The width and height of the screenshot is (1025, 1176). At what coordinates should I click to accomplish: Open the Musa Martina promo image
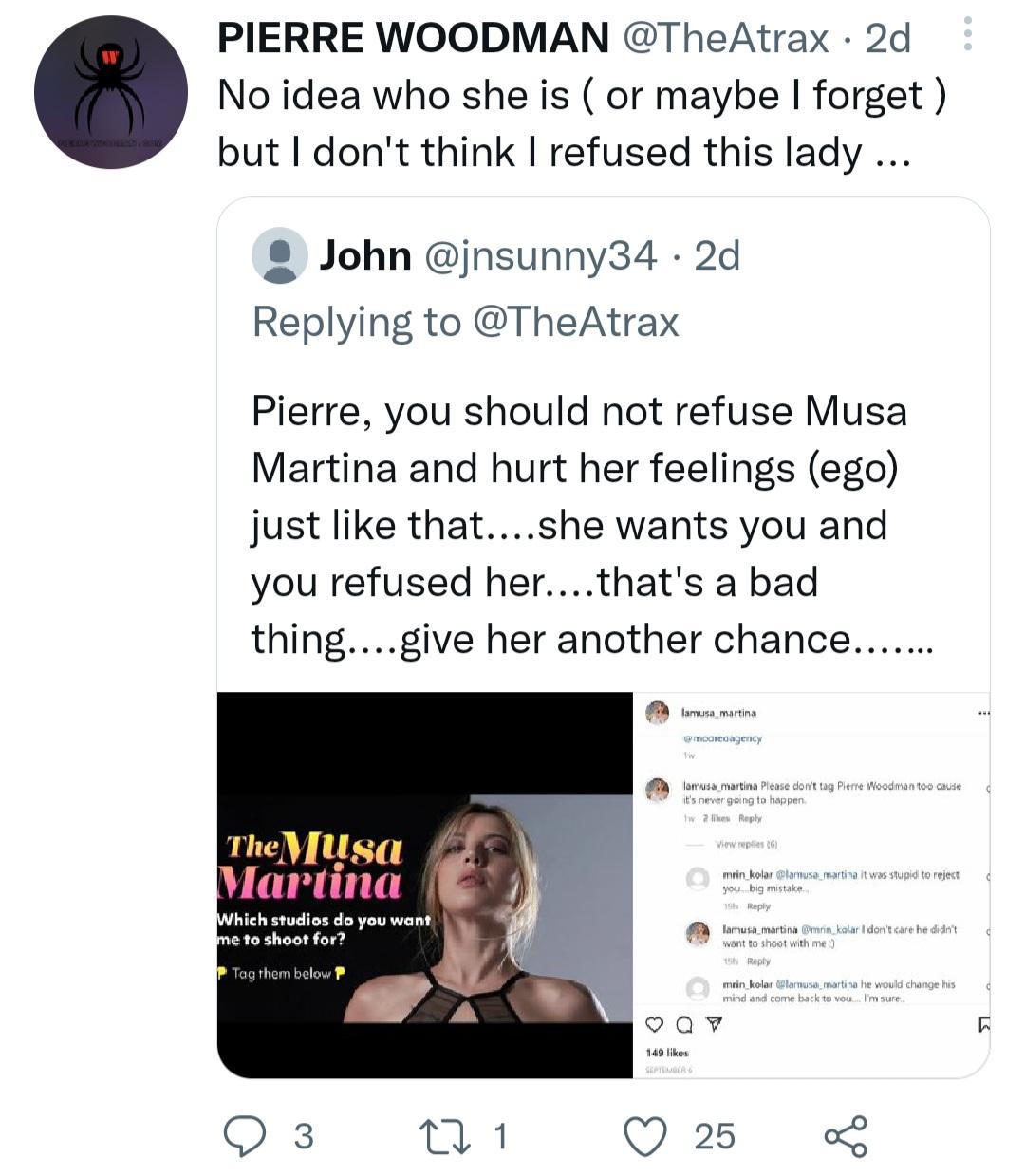tap(424, 885)
